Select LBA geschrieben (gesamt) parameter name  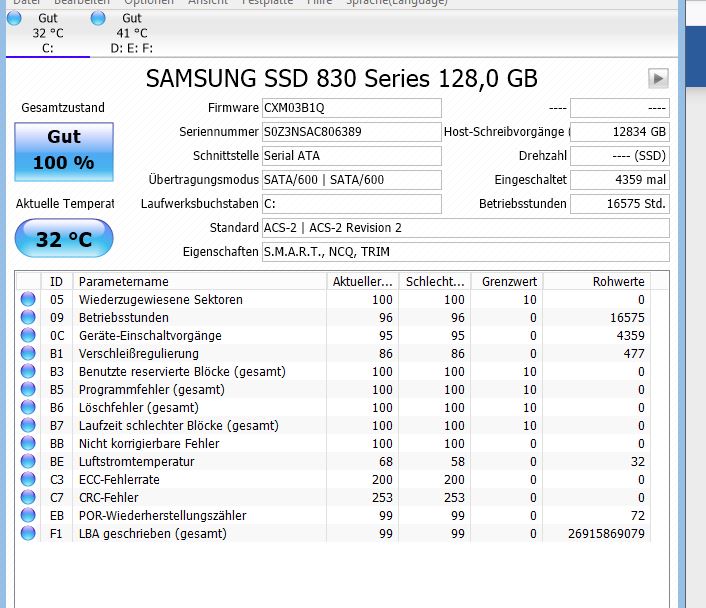153,534
